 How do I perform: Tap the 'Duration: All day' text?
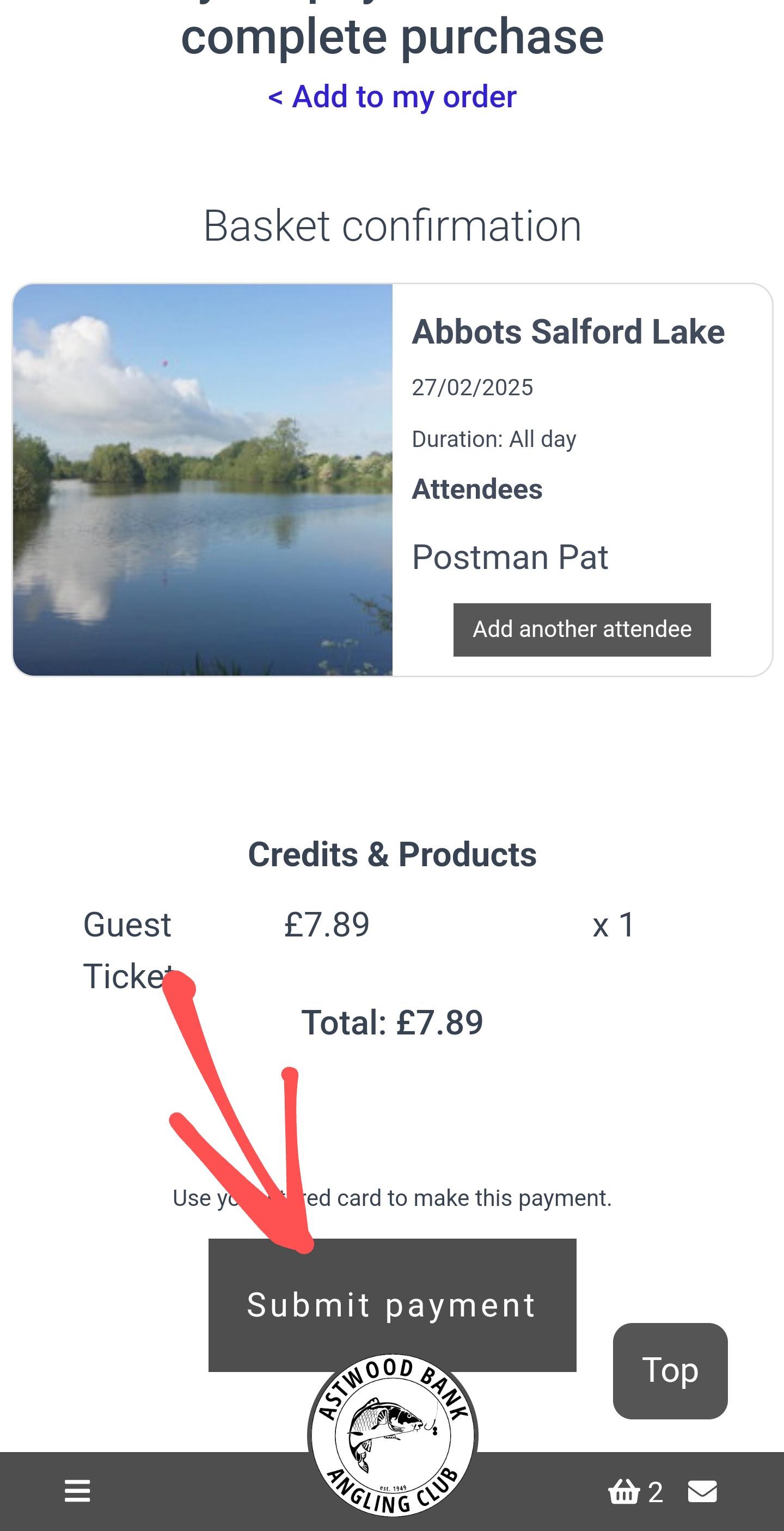pos(494,439)
